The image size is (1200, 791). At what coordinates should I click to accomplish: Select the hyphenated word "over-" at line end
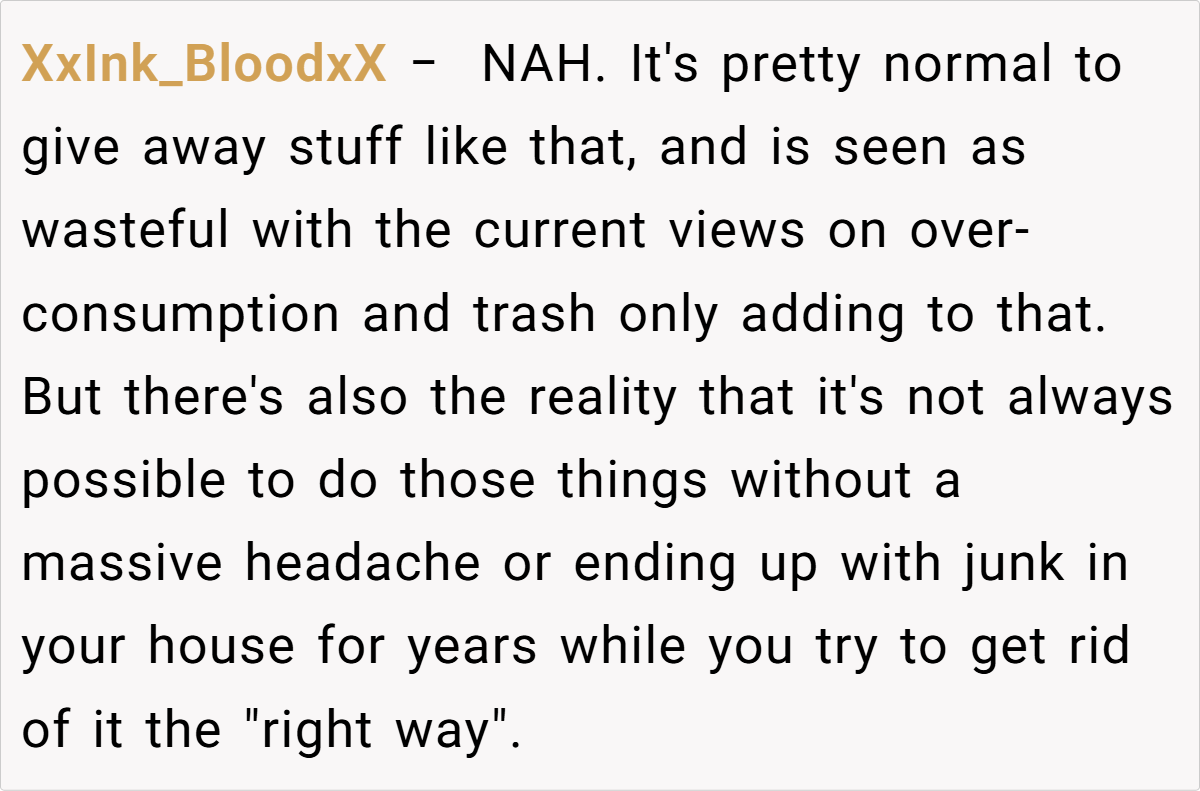click(x=968, y=232)
